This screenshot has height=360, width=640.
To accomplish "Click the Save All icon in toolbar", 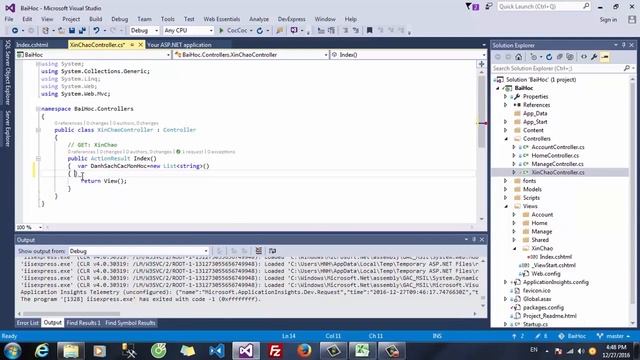I will (82, 31).
